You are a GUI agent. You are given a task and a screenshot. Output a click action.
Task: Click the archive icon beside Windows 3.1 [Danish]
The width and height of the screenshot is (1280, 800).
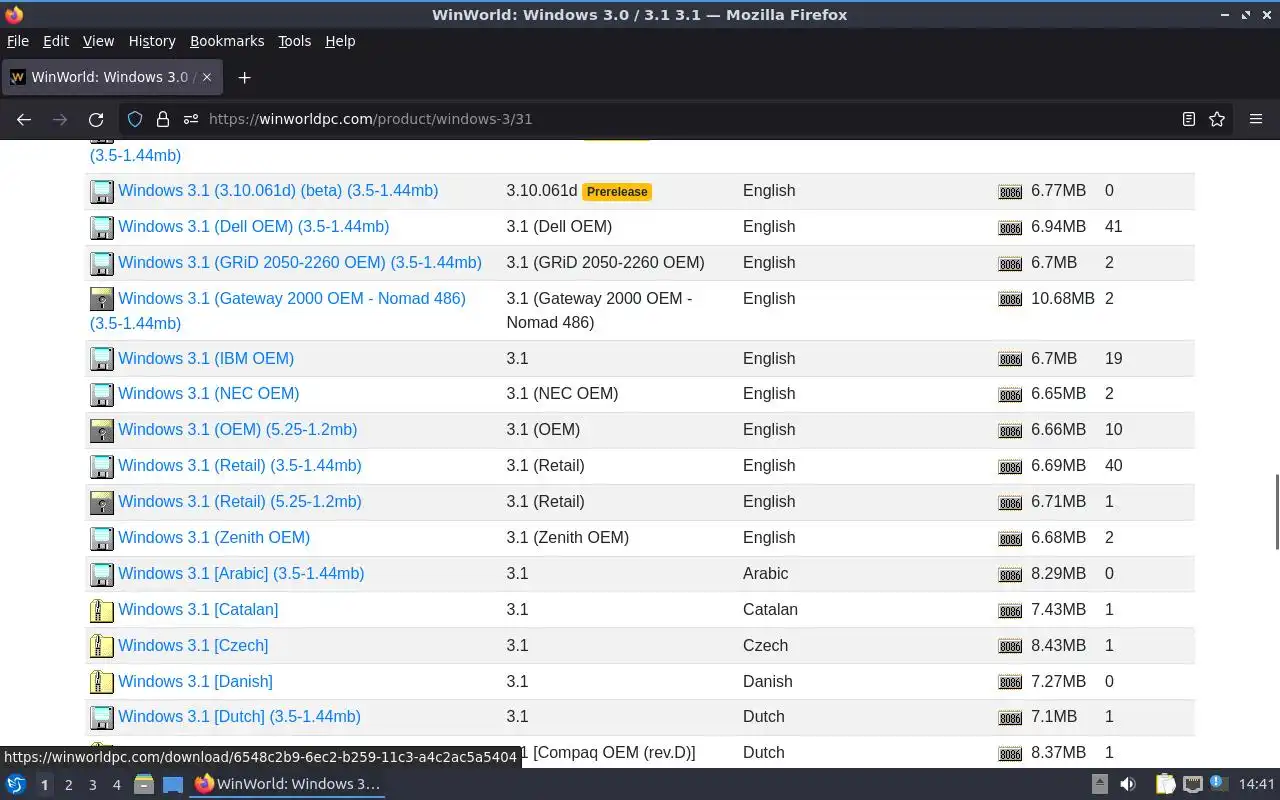point(102,683)
